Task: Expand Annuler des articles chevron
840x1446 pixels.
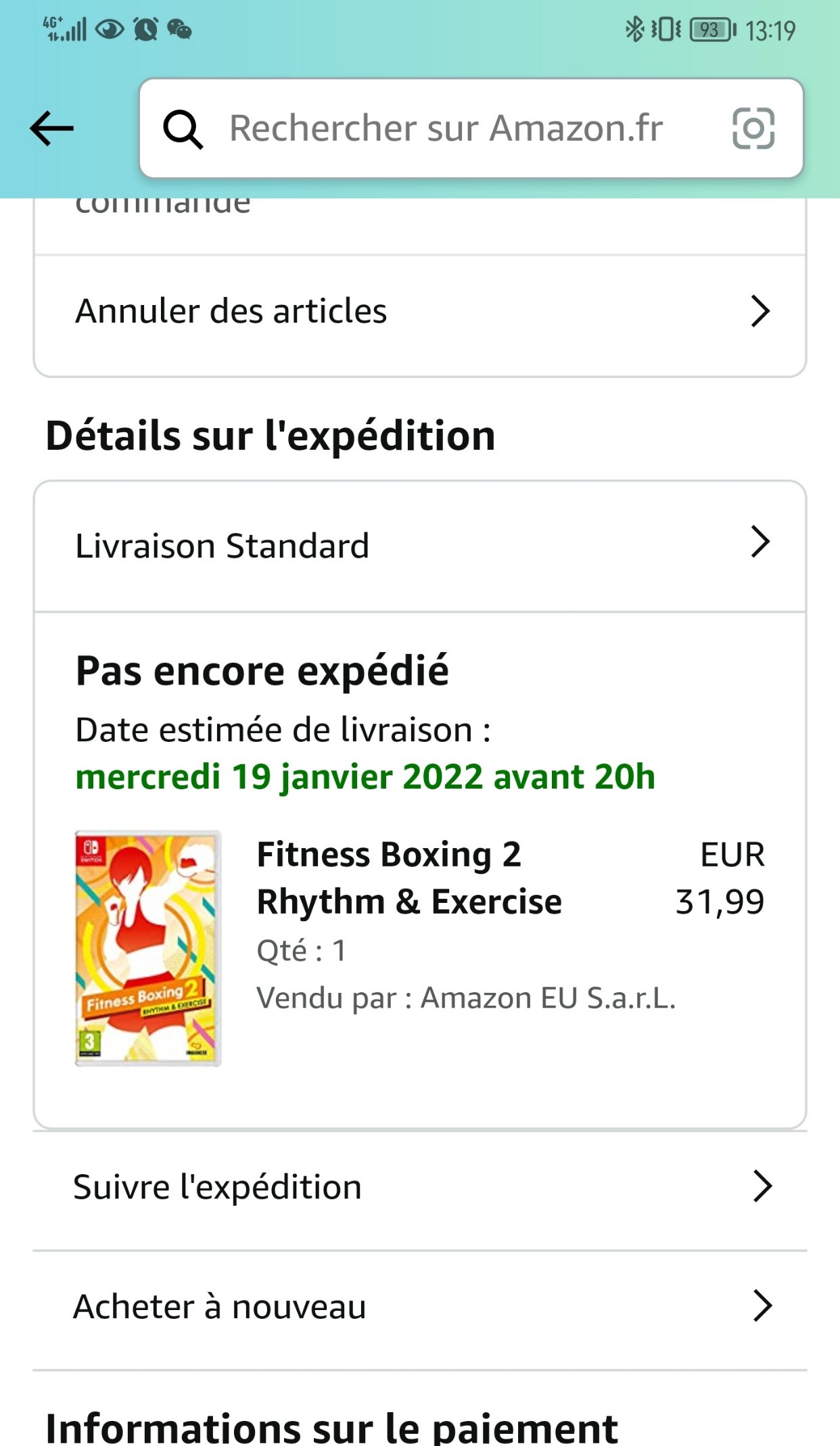Action: pos(761,311)
